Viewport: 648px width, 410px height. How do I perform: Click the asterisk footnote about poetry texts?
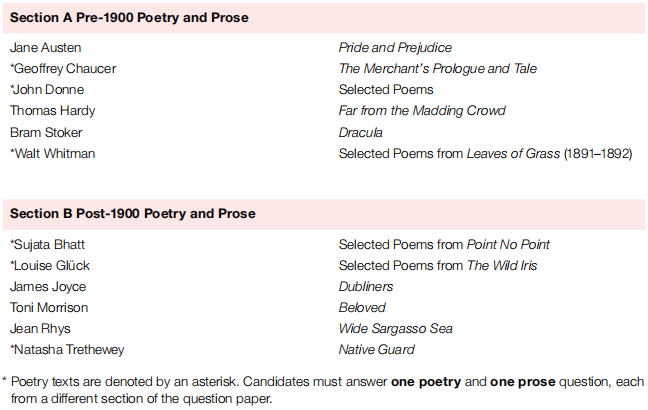[x=324, y=390]
